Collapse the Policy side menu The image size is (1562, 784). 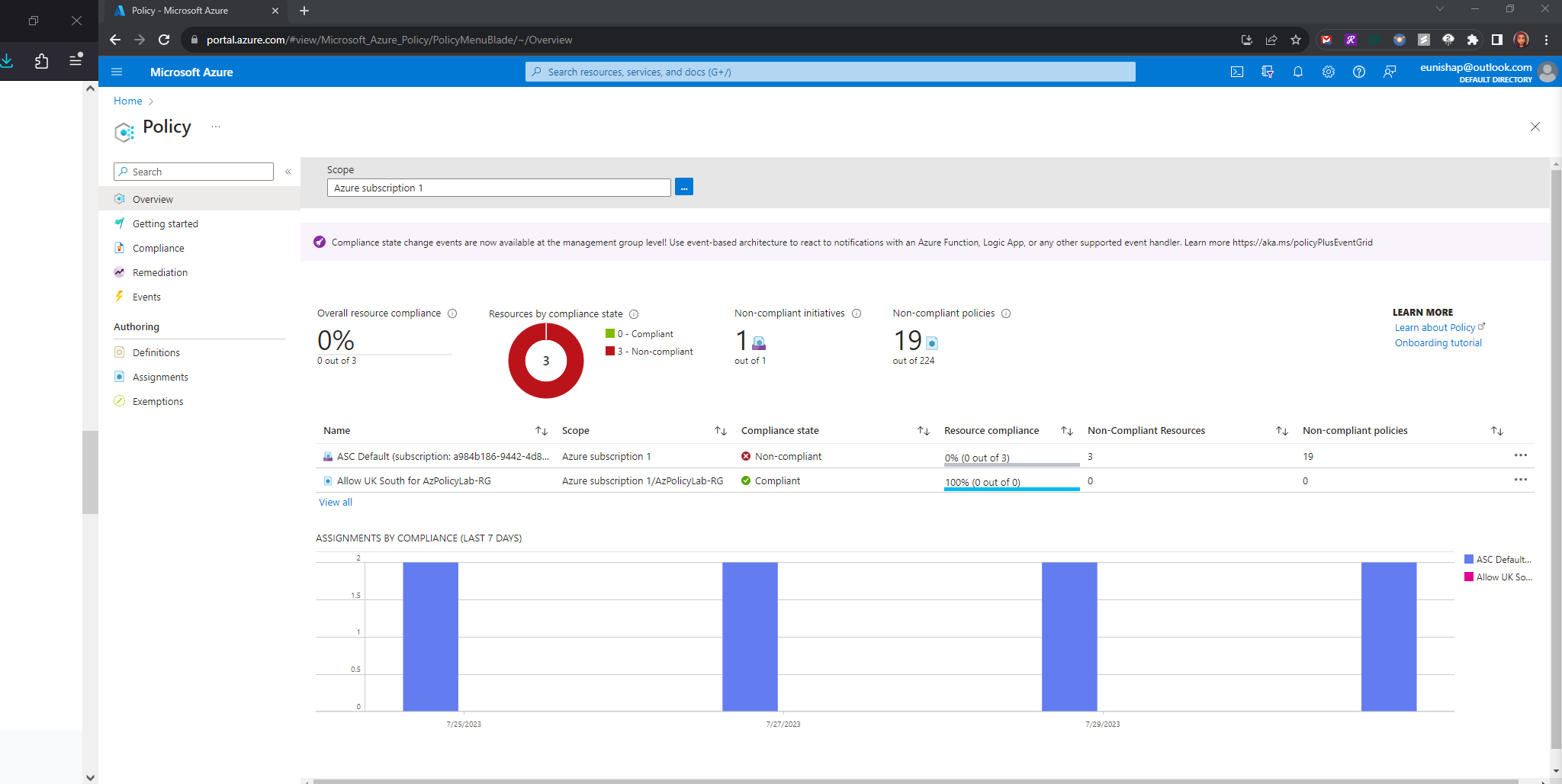point(288,172)
